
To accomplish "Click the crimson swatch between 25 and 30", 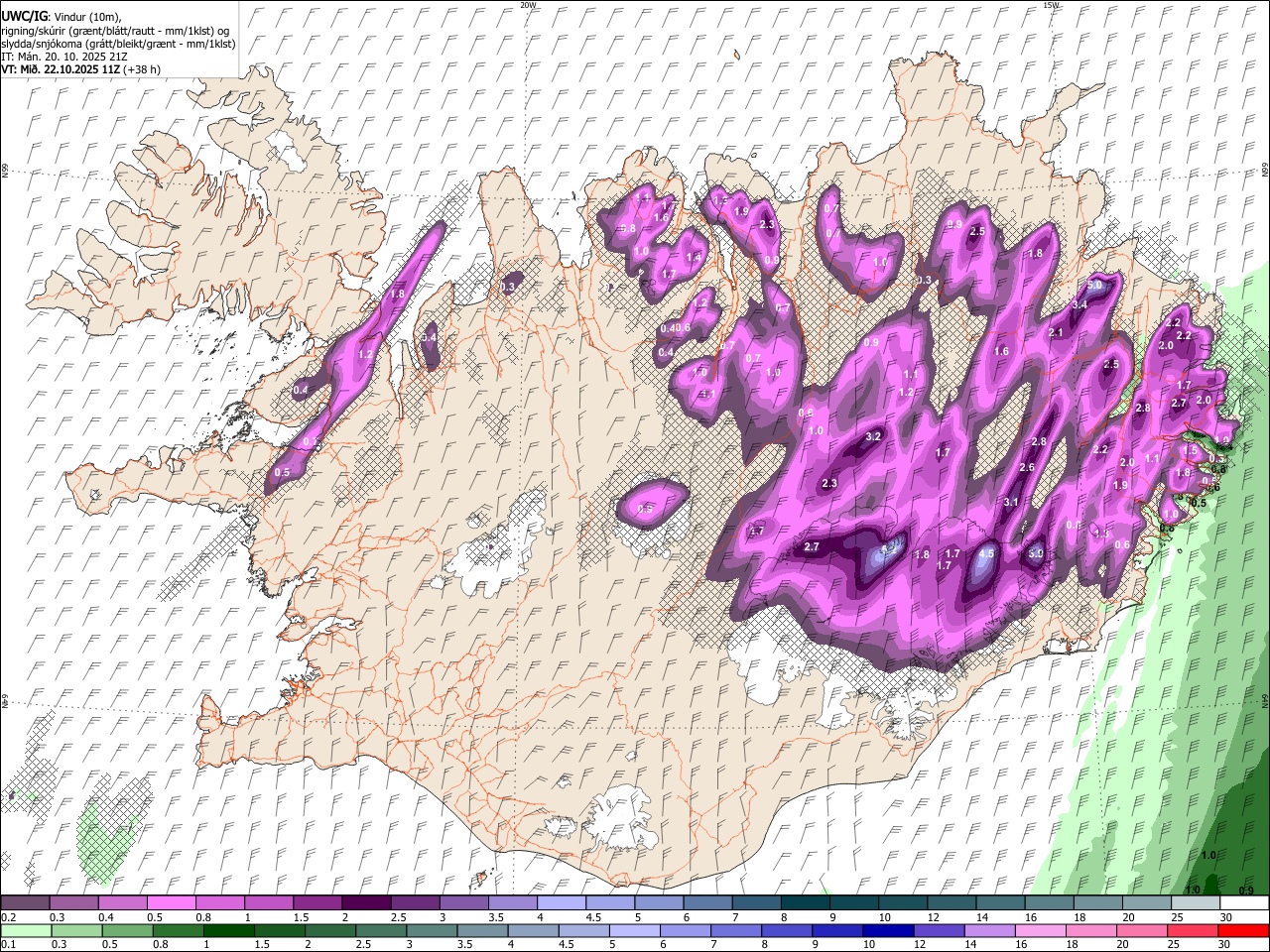I will tap(1194, 930).
